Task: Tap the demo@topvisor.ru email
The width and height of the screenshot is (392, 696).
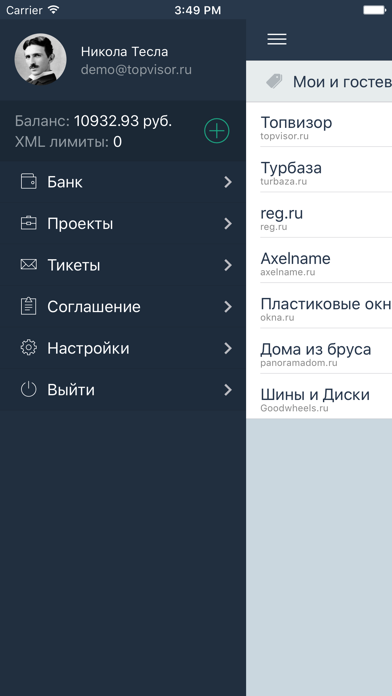Action: (x=136, y=70)
